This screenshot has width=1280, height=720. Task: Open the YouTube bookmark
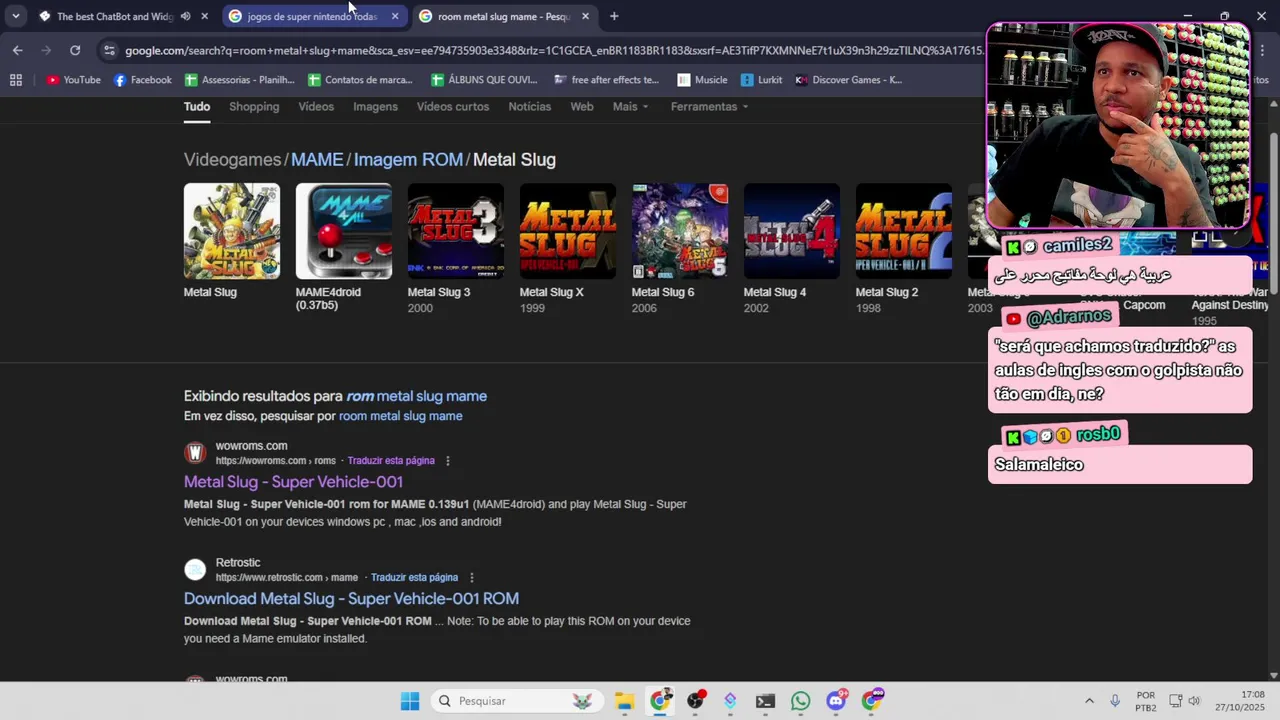[73, 80]
